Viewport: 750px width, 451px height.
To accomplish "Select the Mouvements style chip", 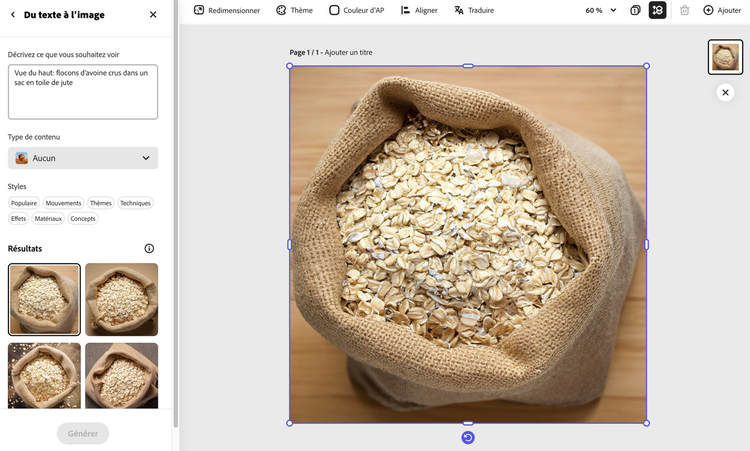I will (63, 203).
